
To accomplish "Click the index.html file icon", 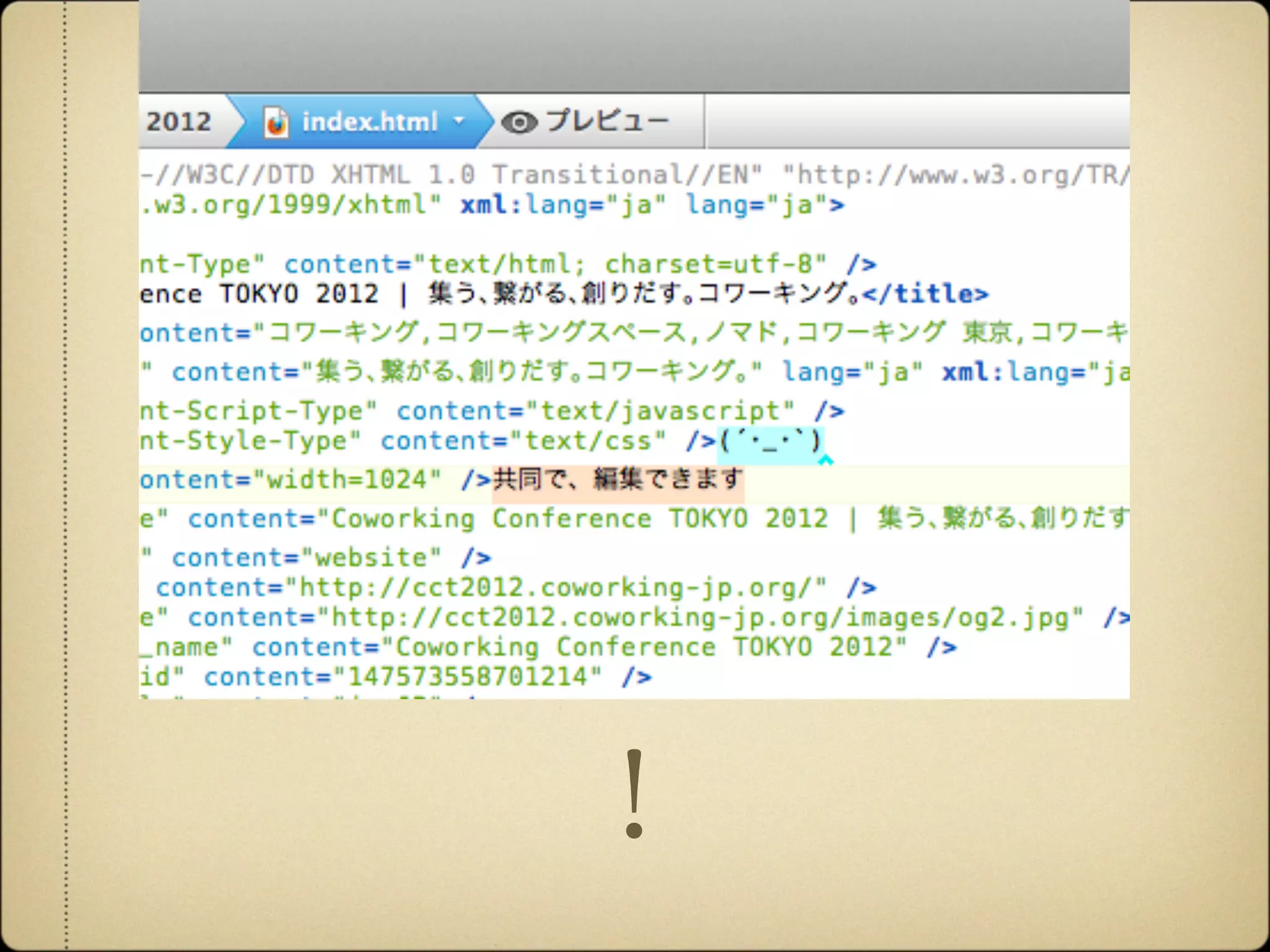I will pos(276,122).
